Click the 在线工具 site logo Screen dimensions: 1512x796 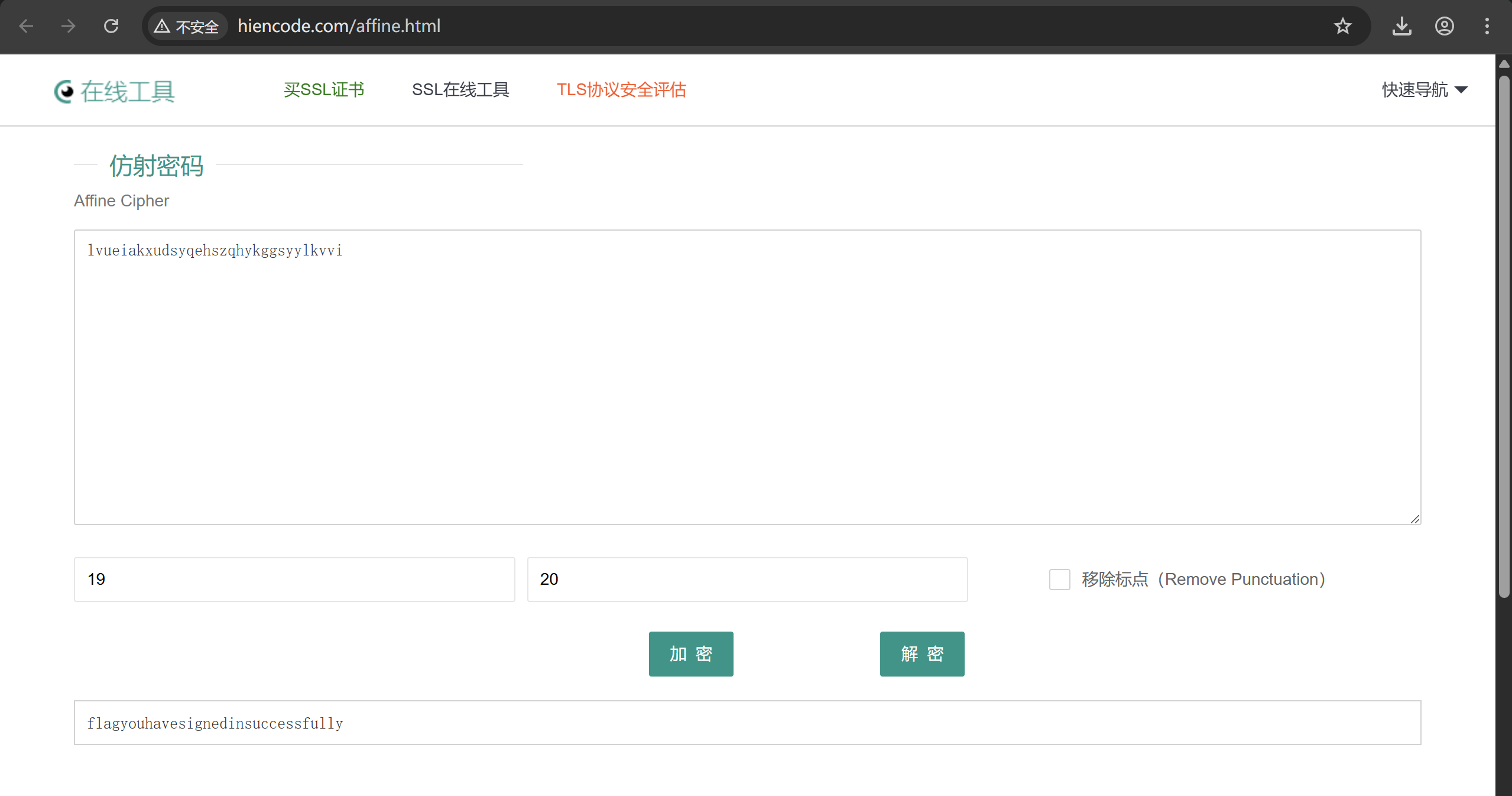click(x=115, y=91)
